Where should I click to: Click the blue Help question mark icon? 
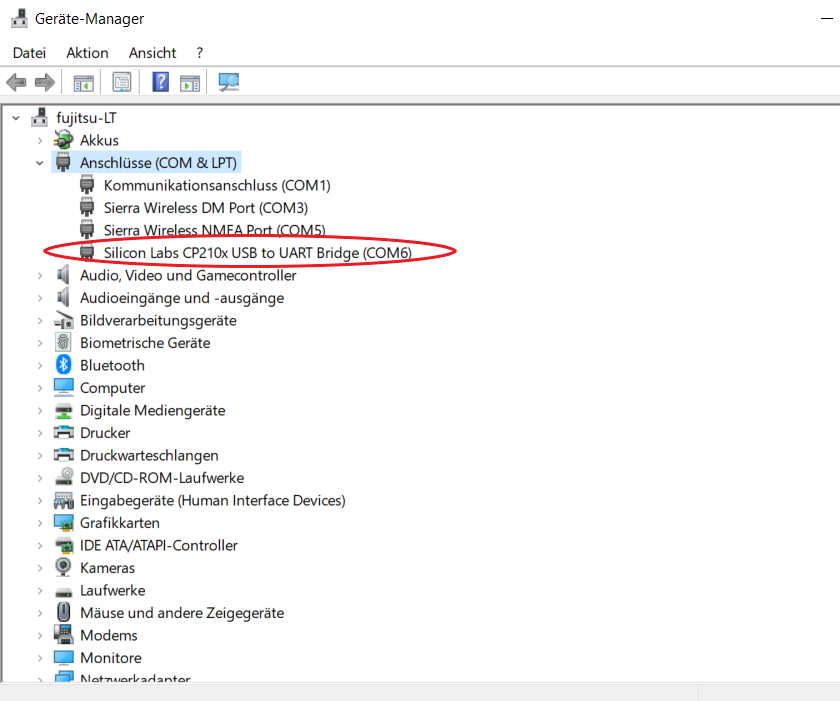coord(160,82)
